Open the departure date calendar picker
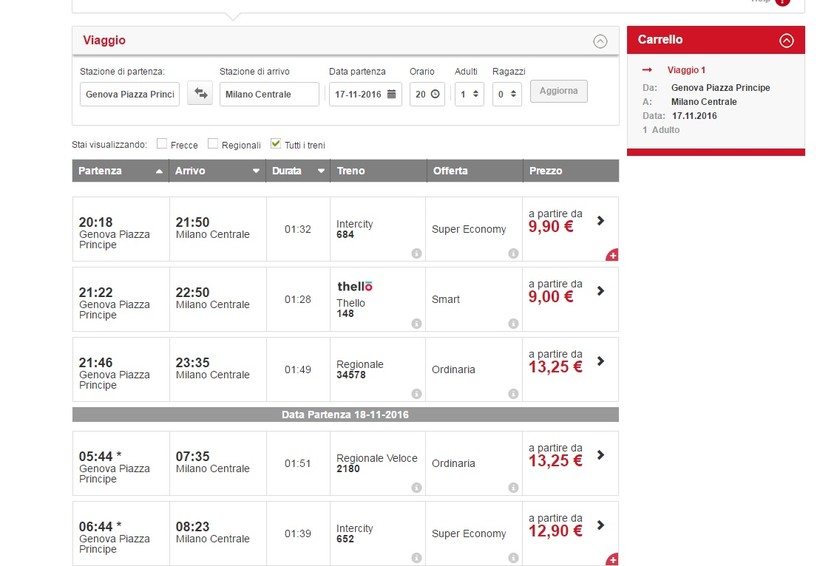820x566 pixels. click(392, 94)
